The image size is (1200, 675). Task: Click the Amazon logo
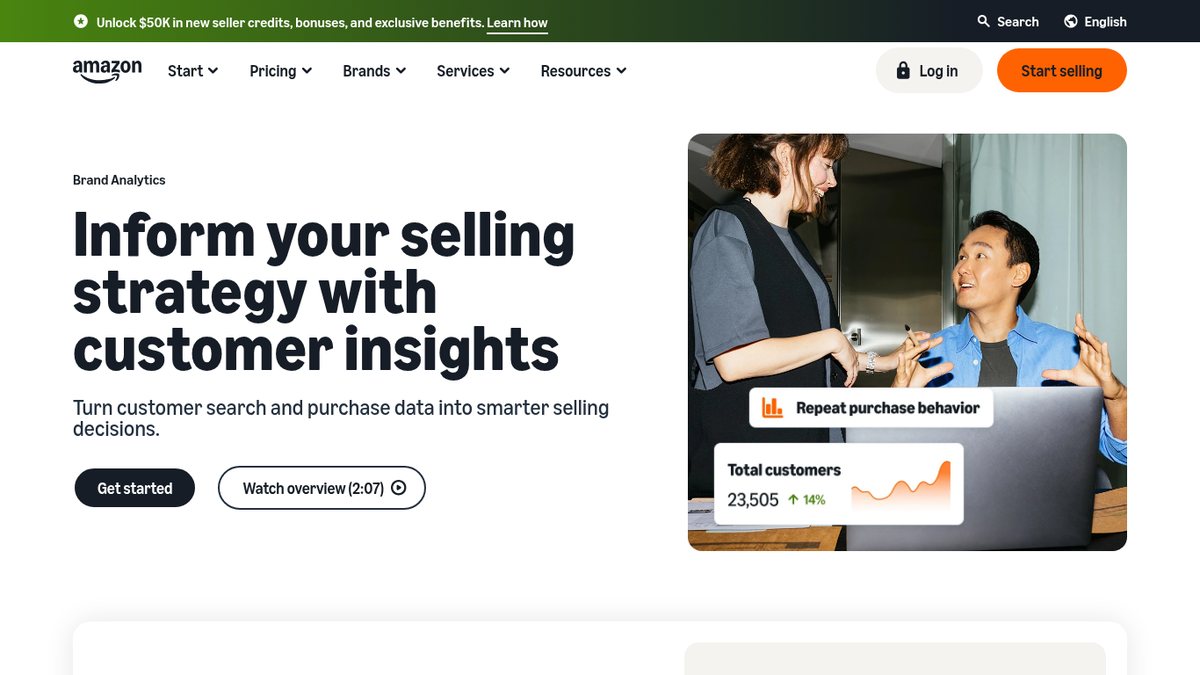(107, 71)
